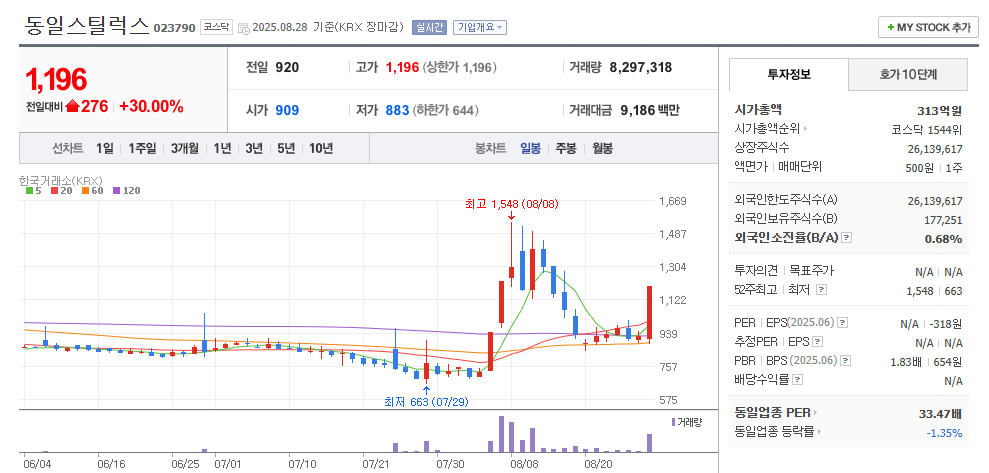Click the 시가 909 value

tap(287, 110)
